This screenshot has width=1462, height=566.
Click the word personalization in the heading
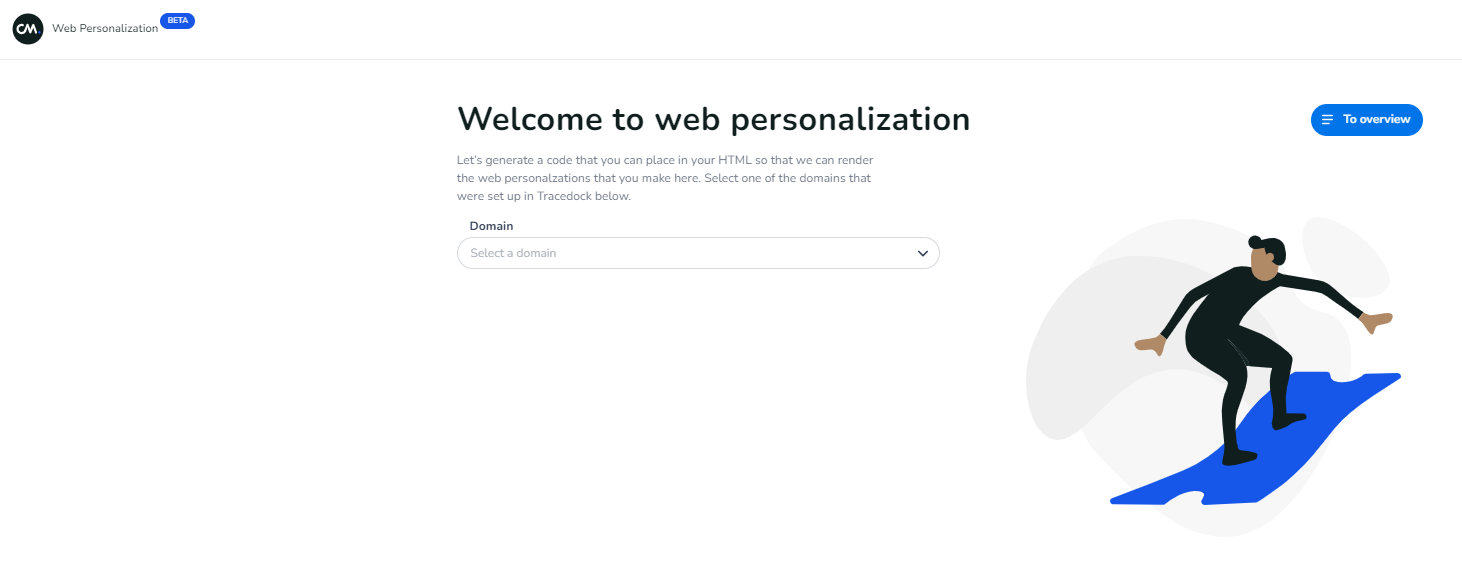(x=850, y=119)
